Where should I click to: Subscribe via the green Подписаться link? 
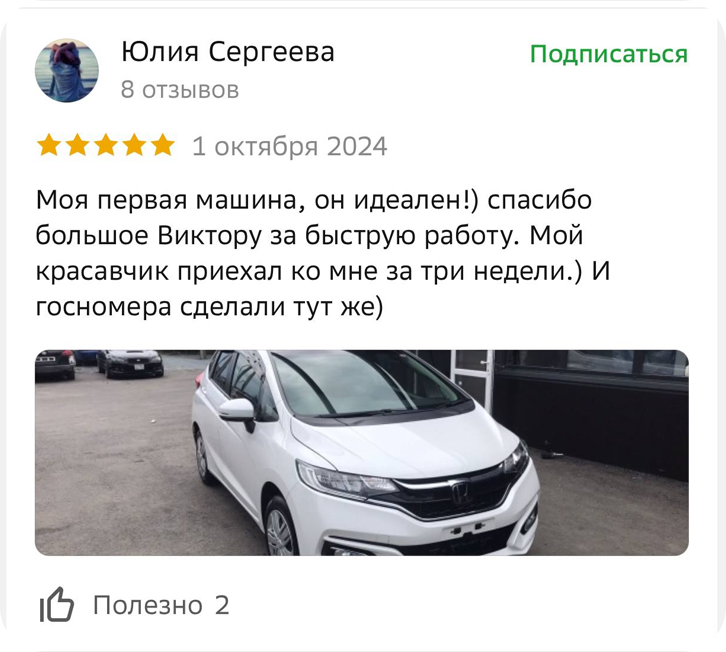tap(609, 54)
